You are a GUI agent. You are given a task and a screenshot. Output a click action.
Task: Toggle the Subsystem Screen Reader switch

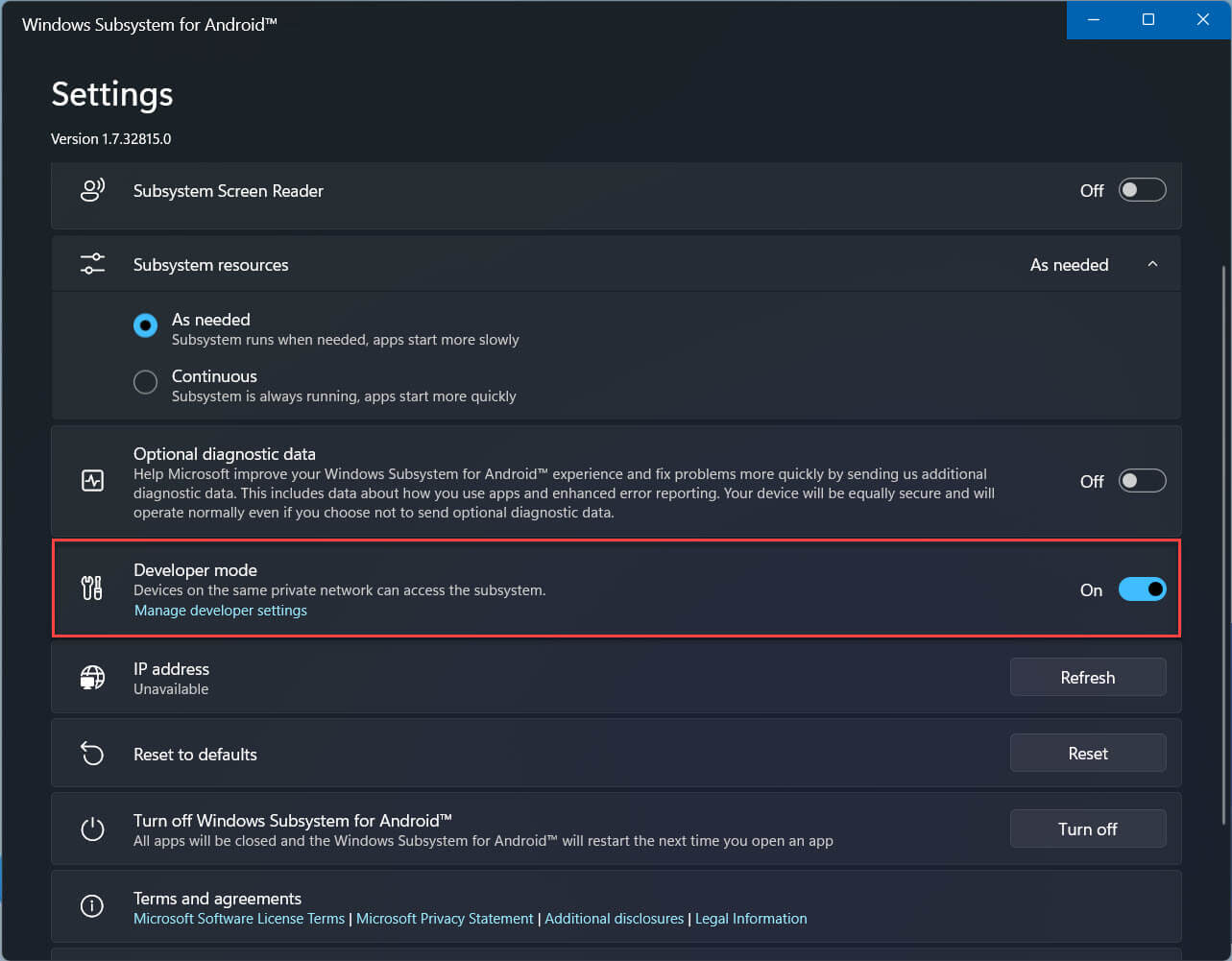pos(1142,190)
